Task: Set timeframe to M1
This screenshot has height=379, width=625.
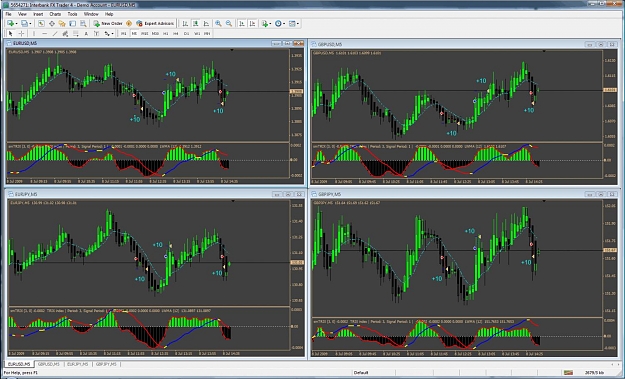Action: 124,33
